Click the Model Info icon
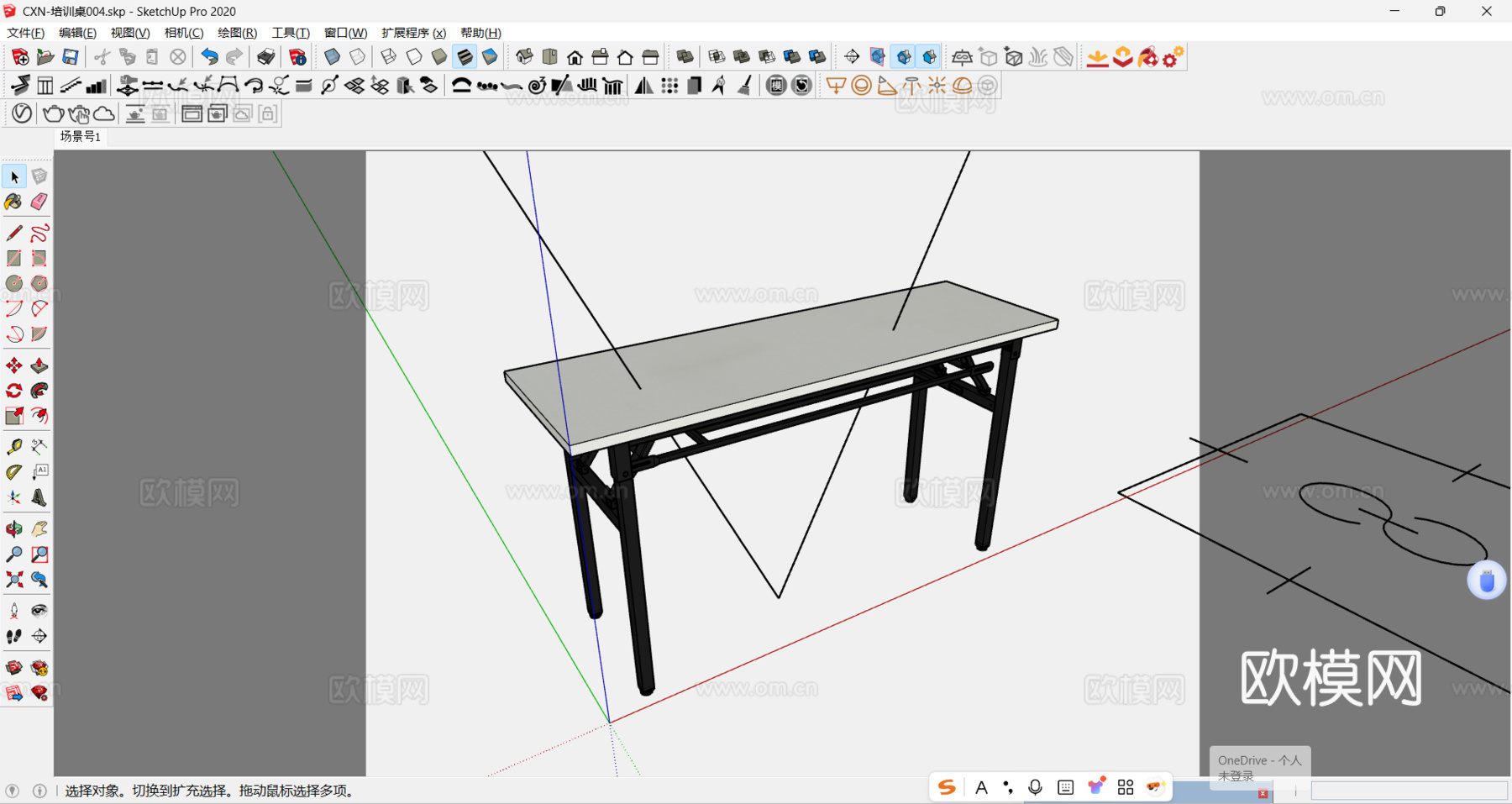1512x804 pixels. click(x=297, y=57)
